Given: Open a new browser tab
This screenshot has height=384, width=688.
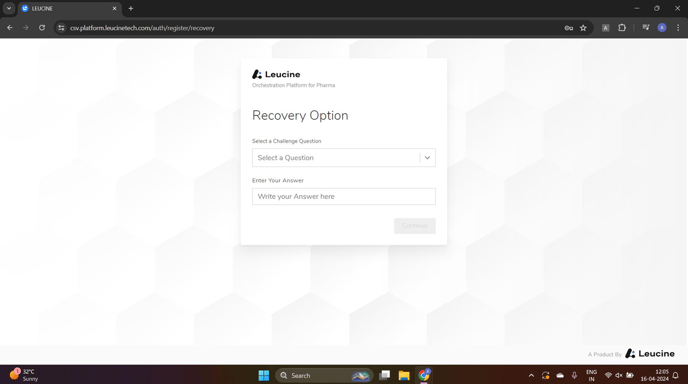Looking at the screenshot, I should (x=131, y=8).
